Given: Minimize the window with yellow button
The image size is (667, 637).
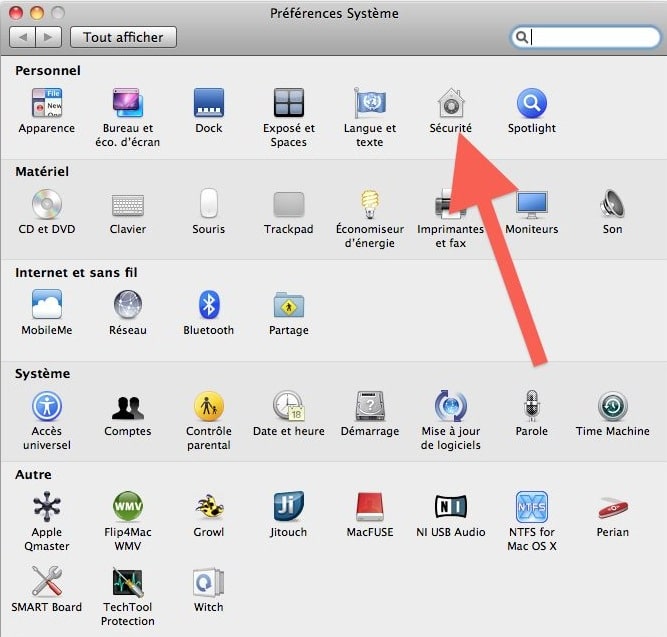Looking at the screenshot, I should pos(37,13).
